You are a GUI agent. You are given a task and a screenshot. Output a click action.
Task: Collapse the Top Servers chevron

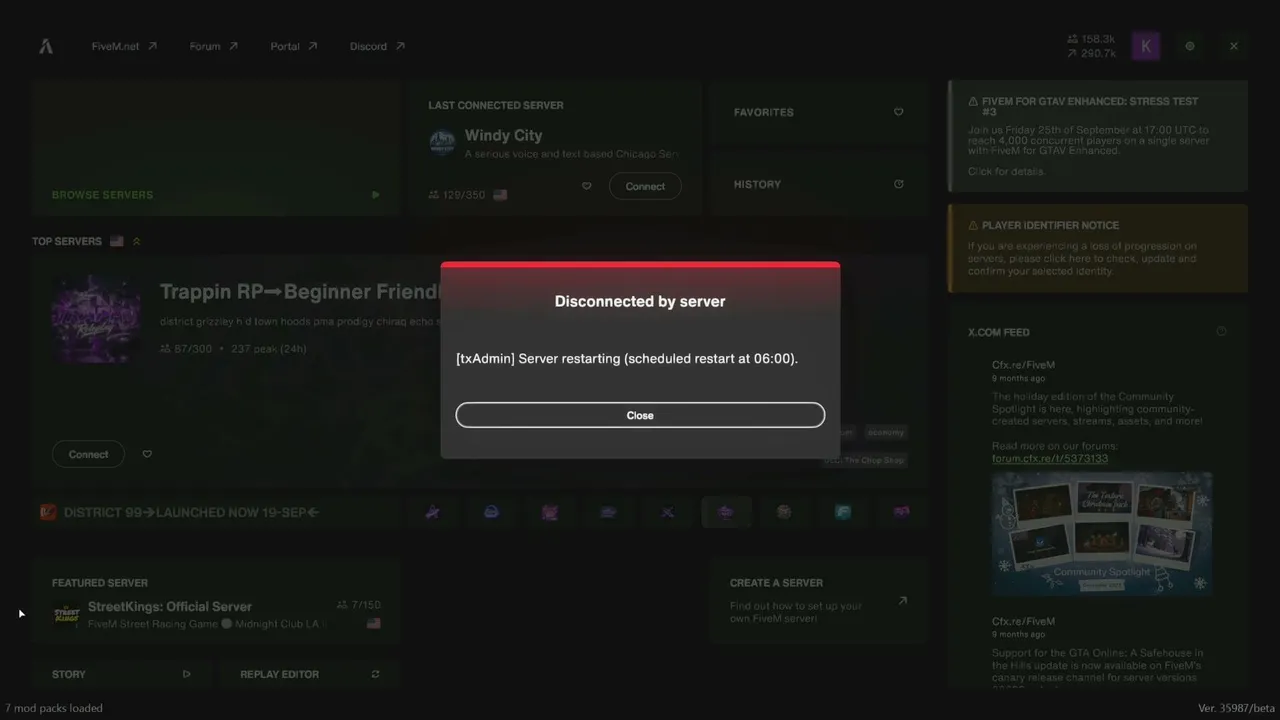click(x=137, y=241)
